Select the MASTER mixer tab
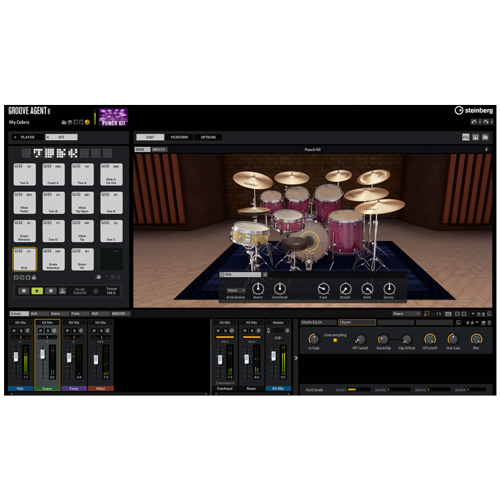 click(120, 314)
